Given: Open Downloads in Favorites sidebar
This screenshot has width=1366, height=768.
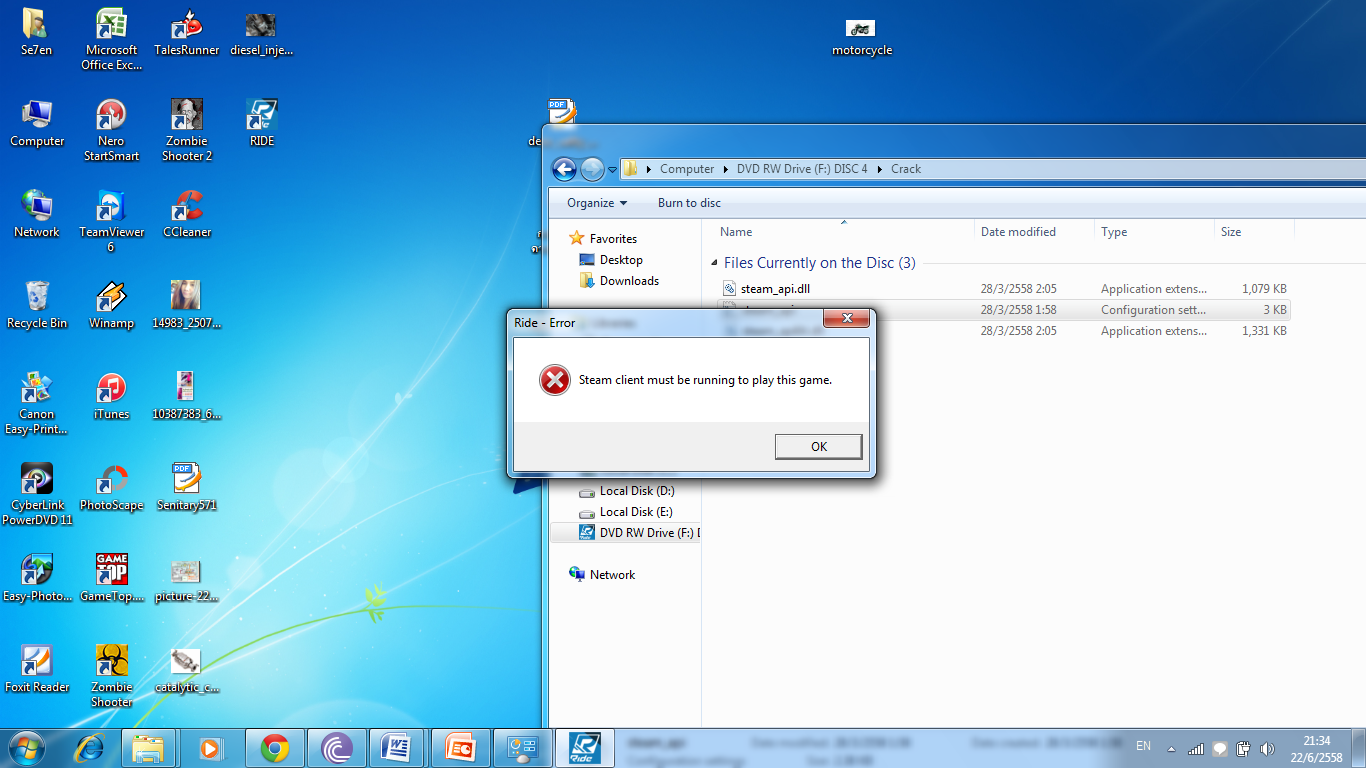Looking at the screenshot, I should [628, 281].
